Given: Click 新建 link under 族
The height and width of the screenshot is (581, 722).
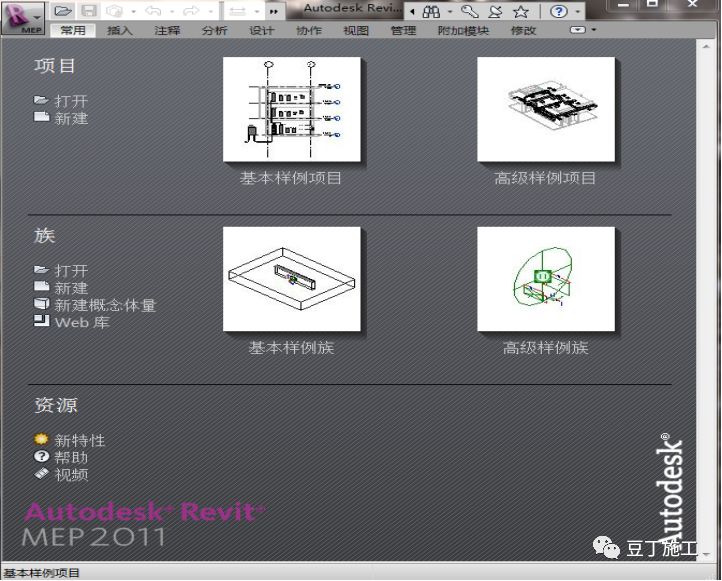Looking at the screenshot, I should pyautogui.click(x=71, y=288).
